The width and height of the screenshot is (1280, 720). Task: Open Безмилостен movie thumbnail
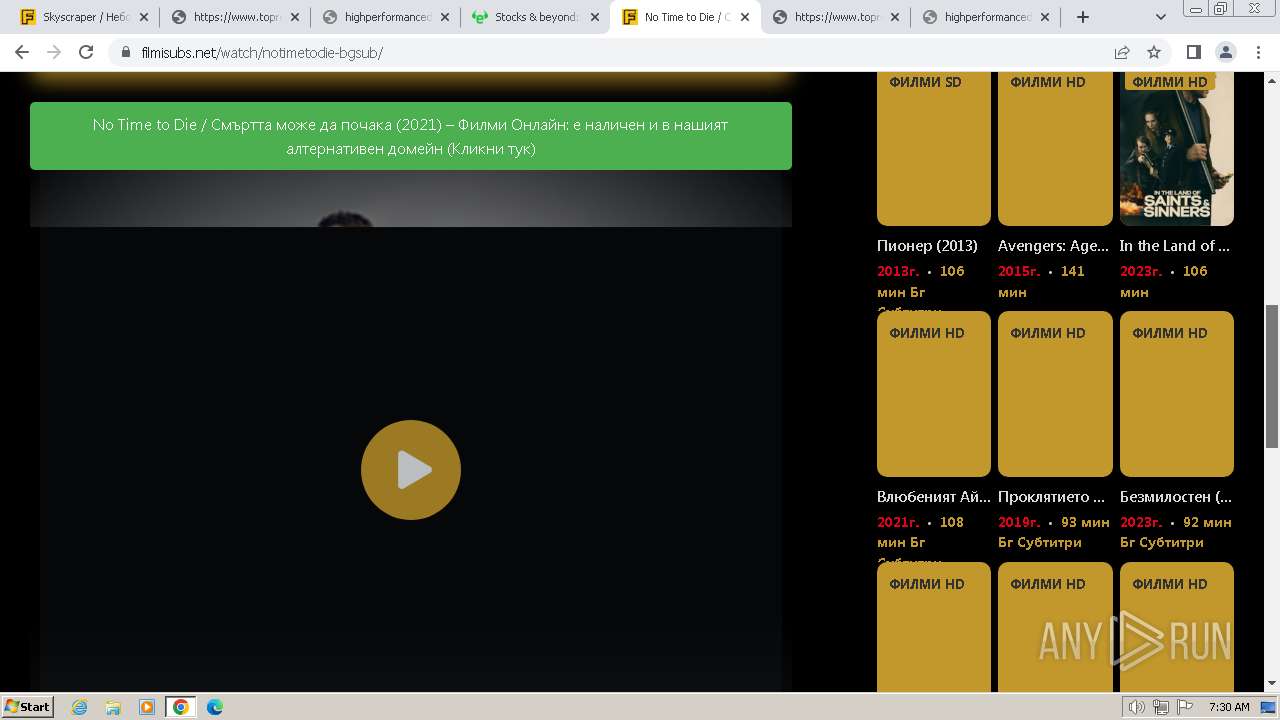[x=1177, y=394]
